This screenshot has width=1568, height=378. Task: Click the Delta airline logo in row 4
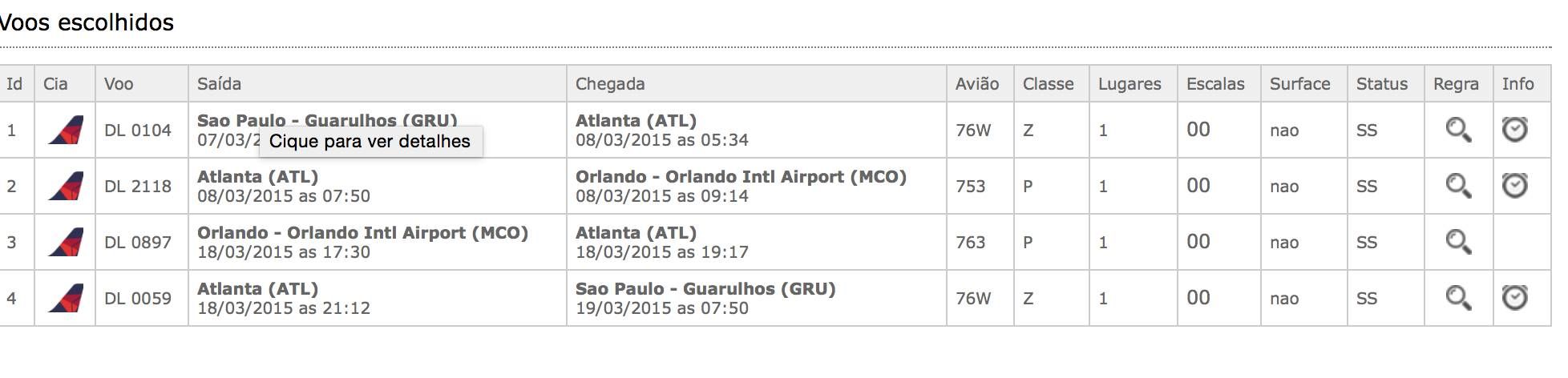65,298
